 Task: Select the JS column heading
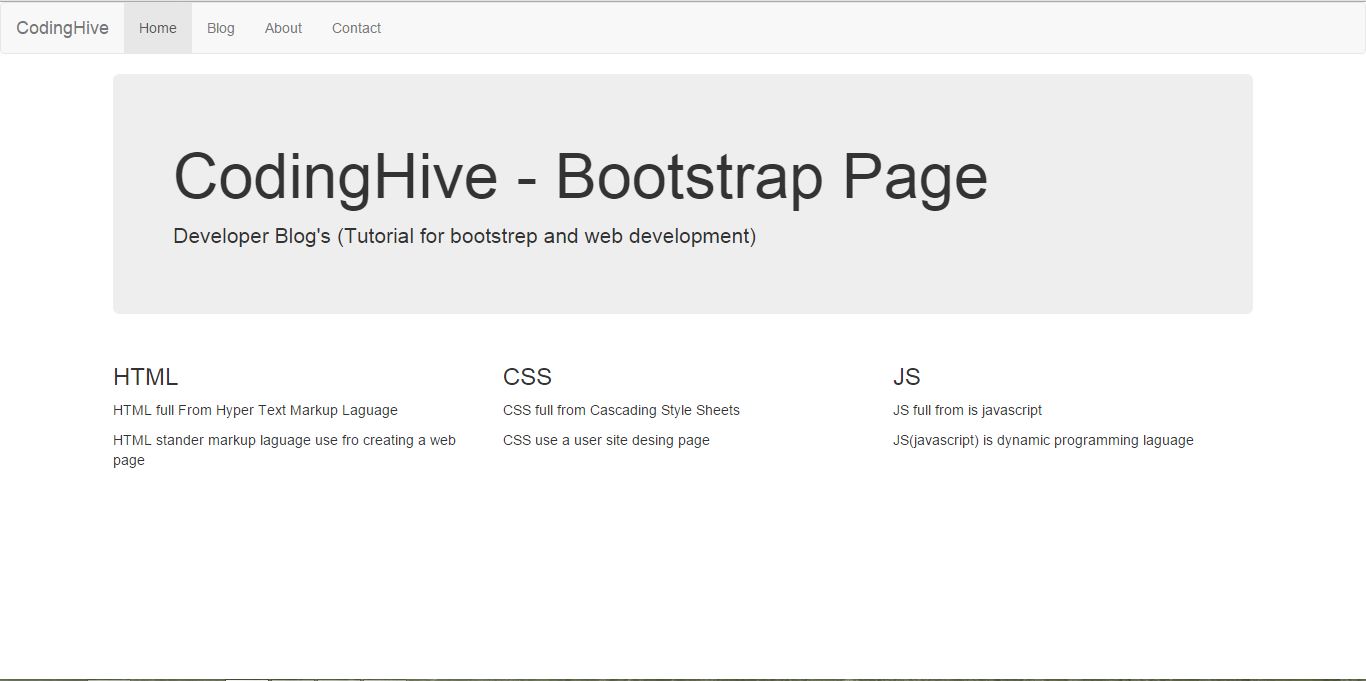[x=908, y=377]
